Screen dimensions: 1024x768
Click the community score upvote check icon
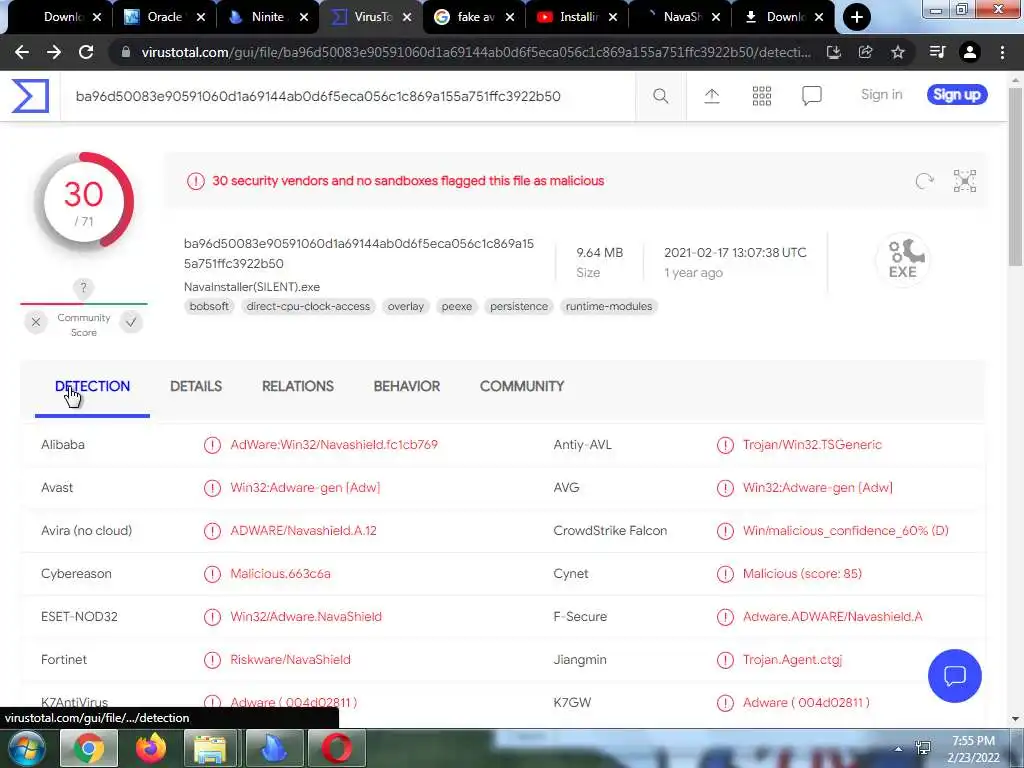(x=131, y=322)
